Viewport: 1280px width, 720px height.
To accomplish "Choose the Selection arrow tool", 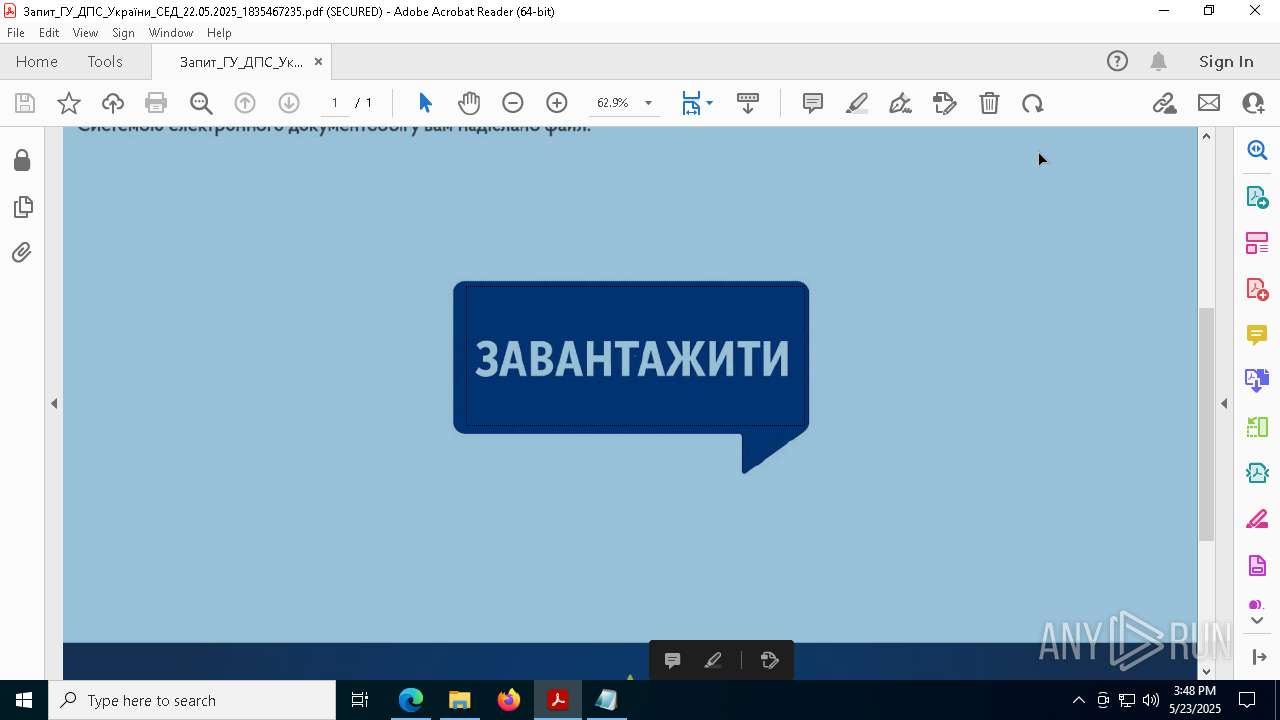I will (x=425, y=103).
